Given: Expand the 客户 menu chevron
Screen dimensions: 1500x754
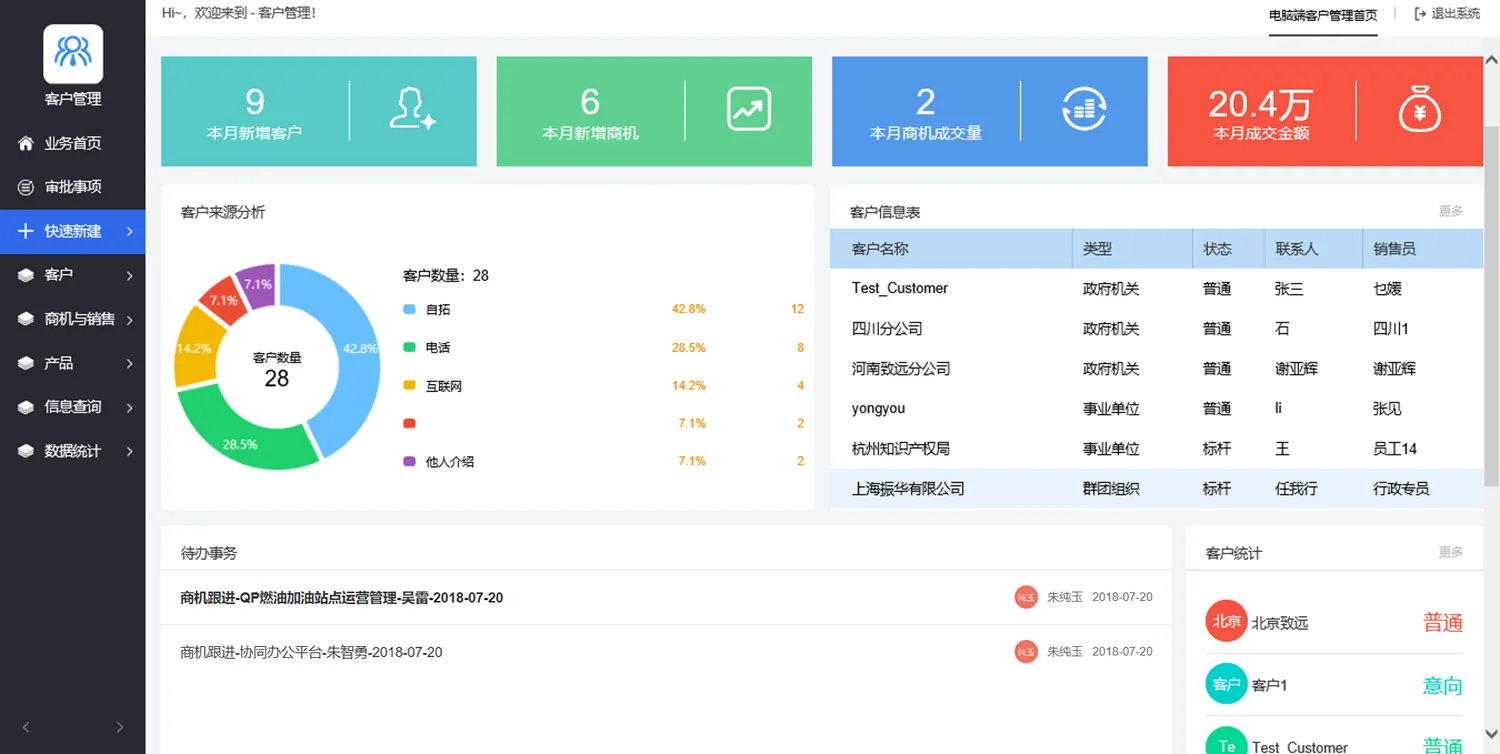Looking at the screenshot, I should click(130, 276).
